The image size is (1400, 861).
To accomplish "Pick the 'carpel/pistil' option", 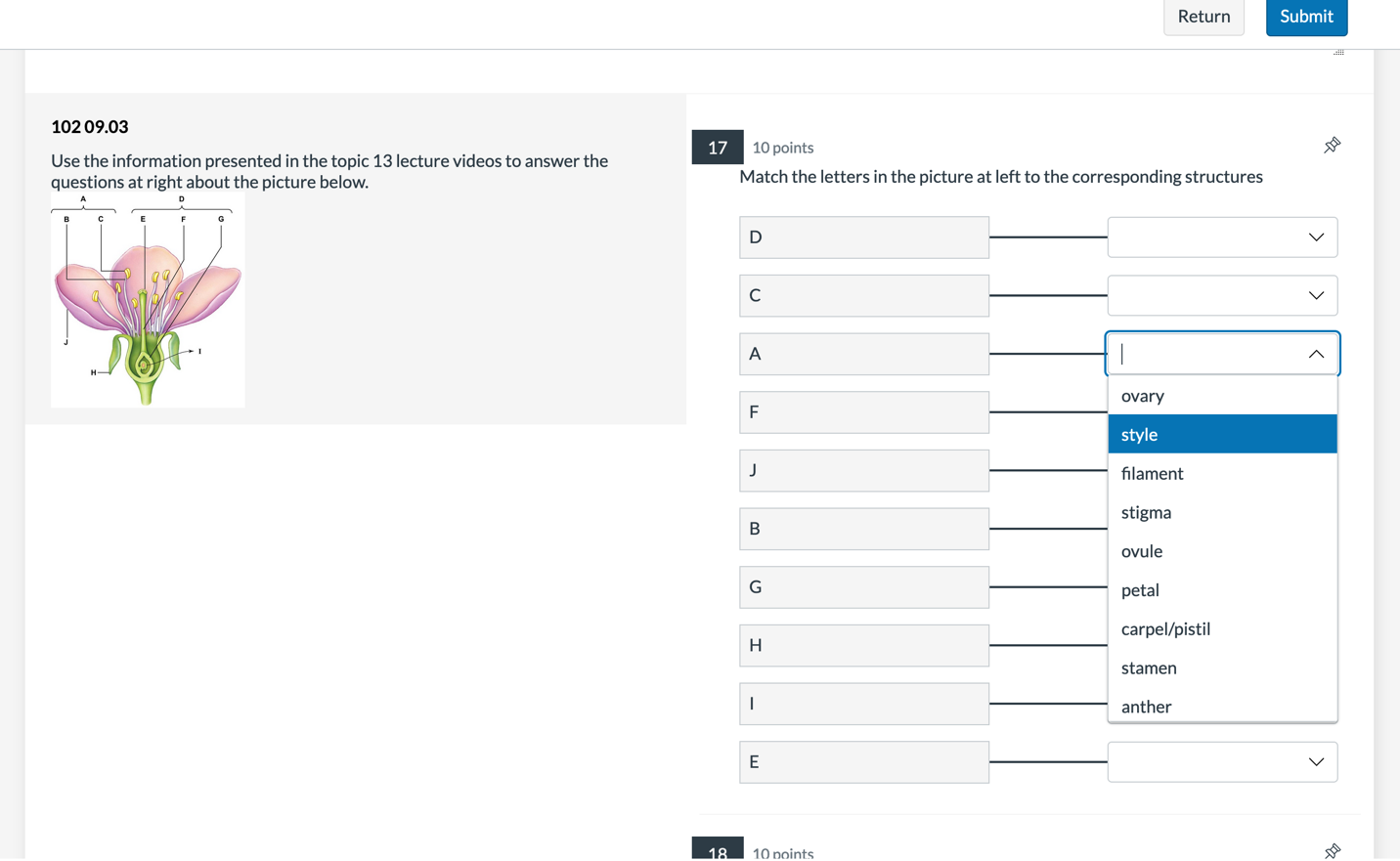I will [1166, 629].
